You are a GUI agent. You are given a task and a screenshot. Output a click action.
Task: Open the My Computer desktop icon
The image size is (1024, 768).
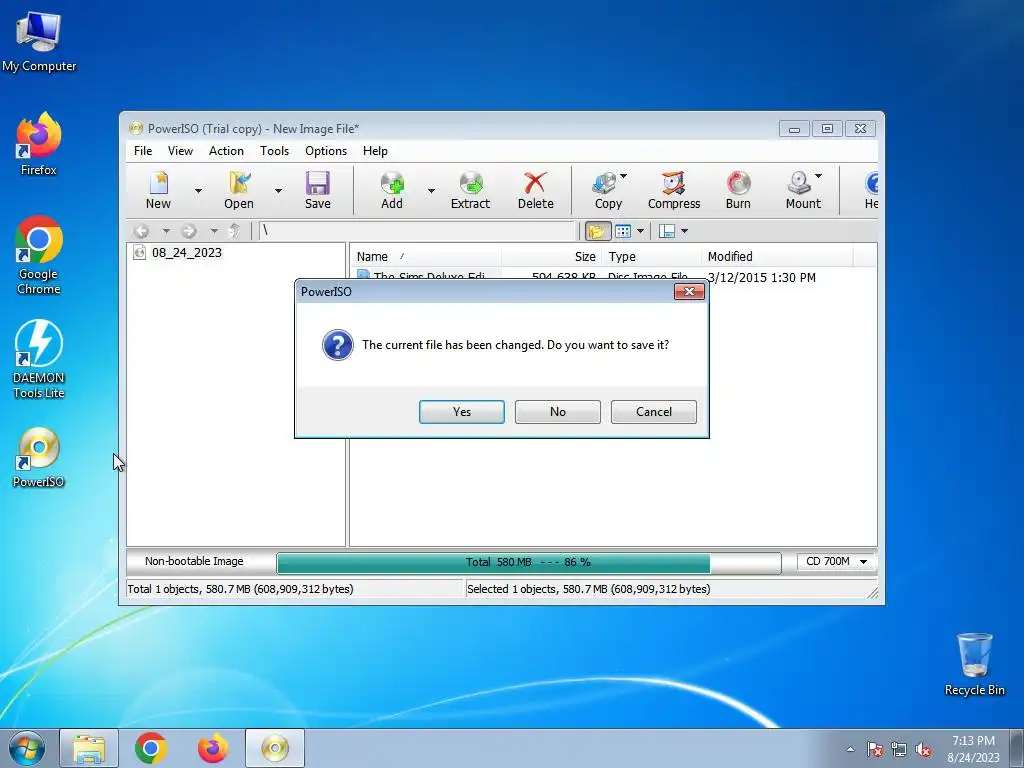tap(39, 41)
